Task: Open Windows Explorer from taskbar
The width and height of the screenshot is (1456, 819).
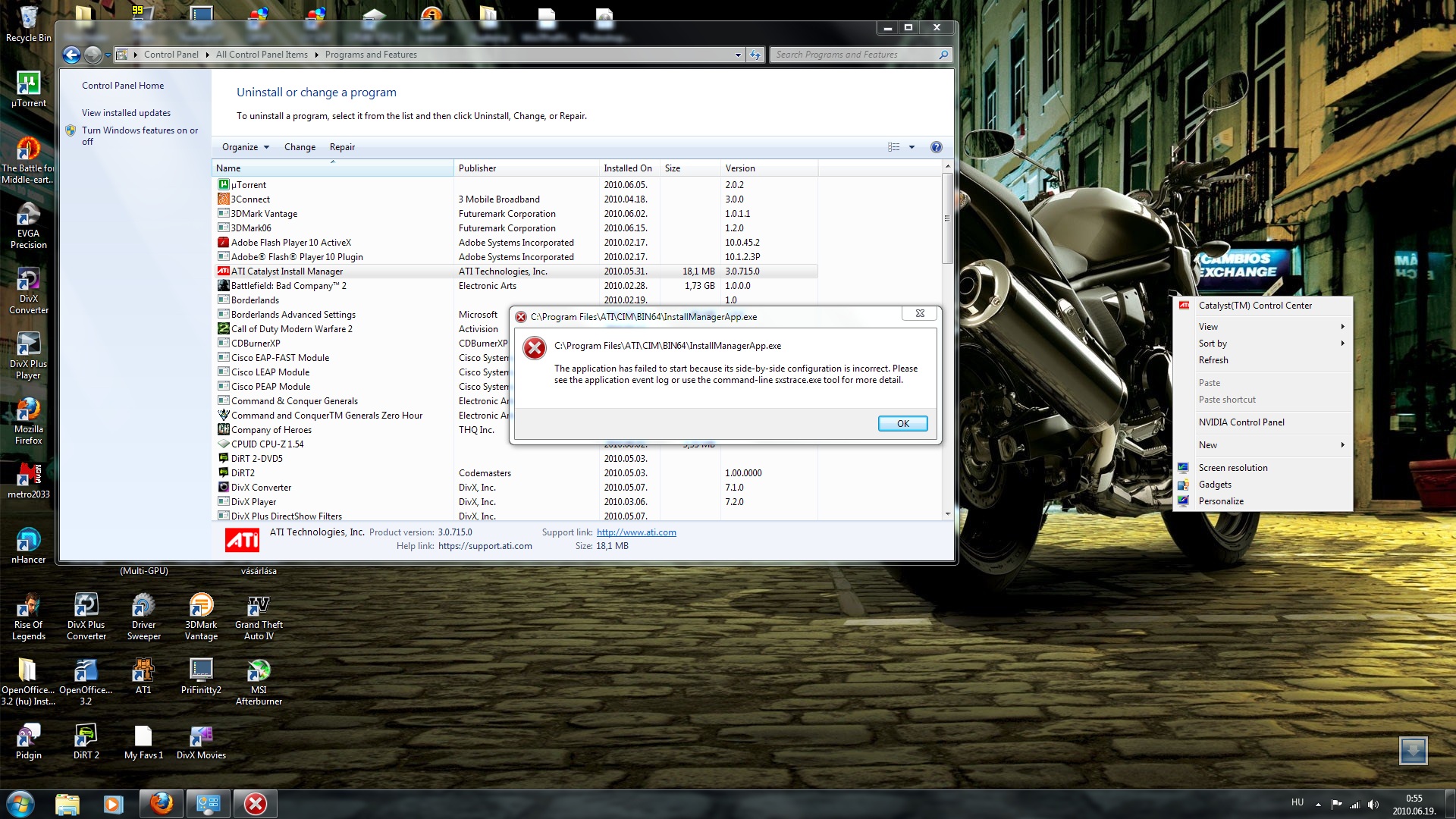Action: pos(67,804)
